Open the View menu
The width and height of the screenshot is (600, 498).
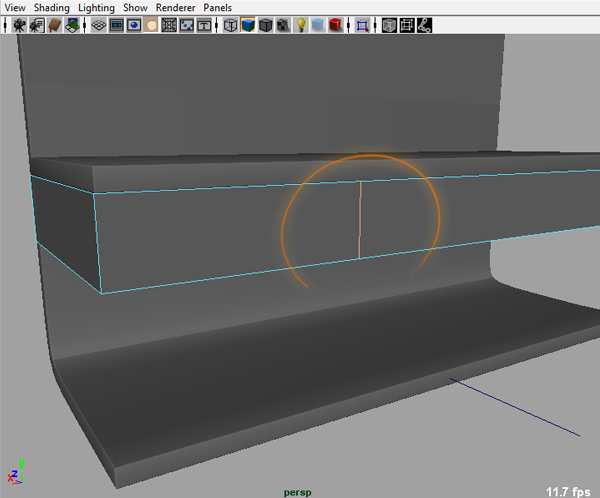(15, 8)
